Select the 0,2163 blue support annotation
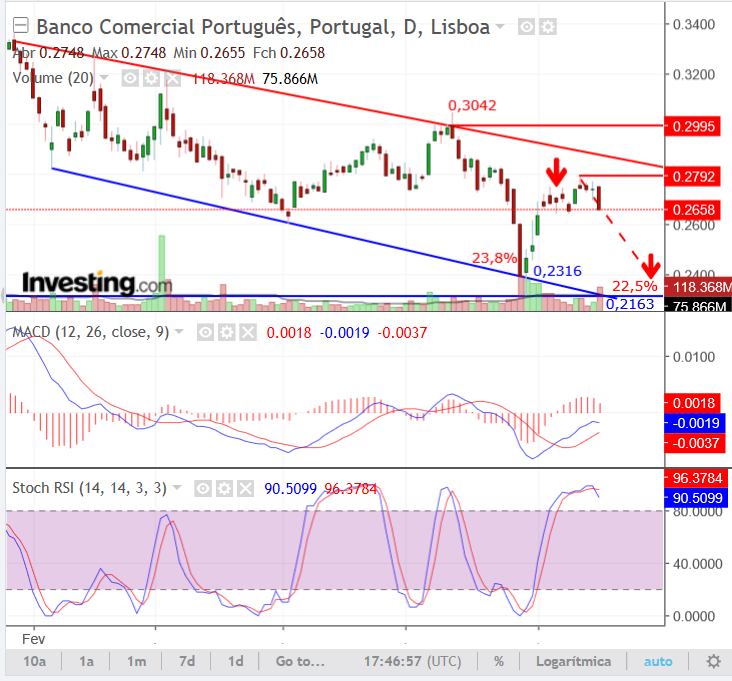732x681 pixels. coord(630,304)
